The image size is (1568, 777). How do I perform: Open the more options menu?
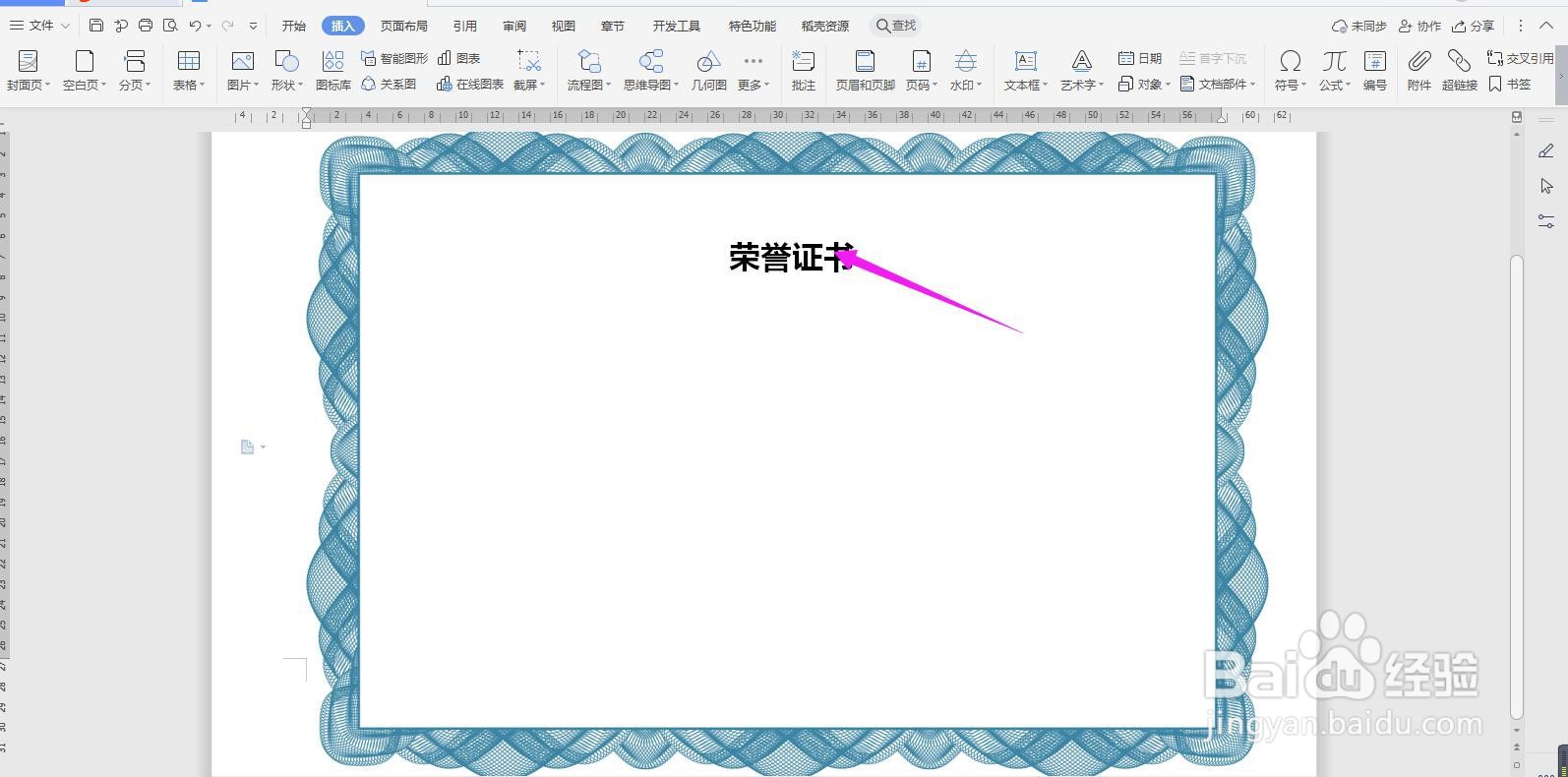1521,26
